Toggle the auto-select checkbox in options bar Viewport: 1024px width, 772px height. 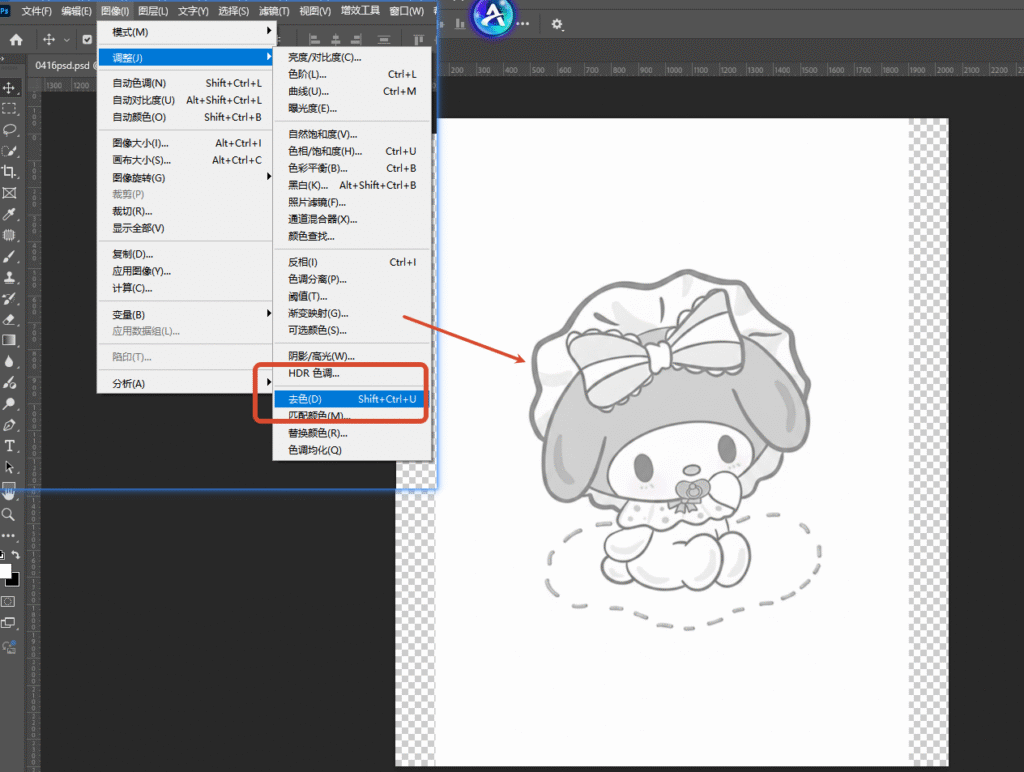[87, 40]
